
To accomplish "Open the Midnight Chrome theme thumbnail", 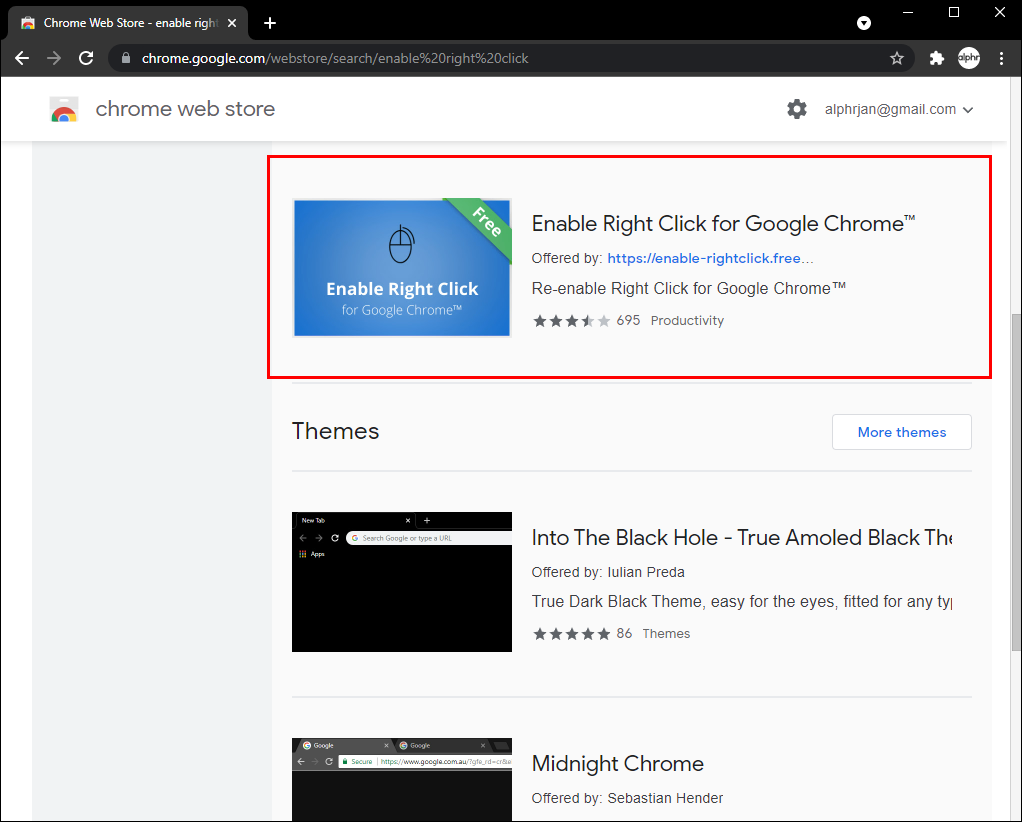I will point(402,780).
